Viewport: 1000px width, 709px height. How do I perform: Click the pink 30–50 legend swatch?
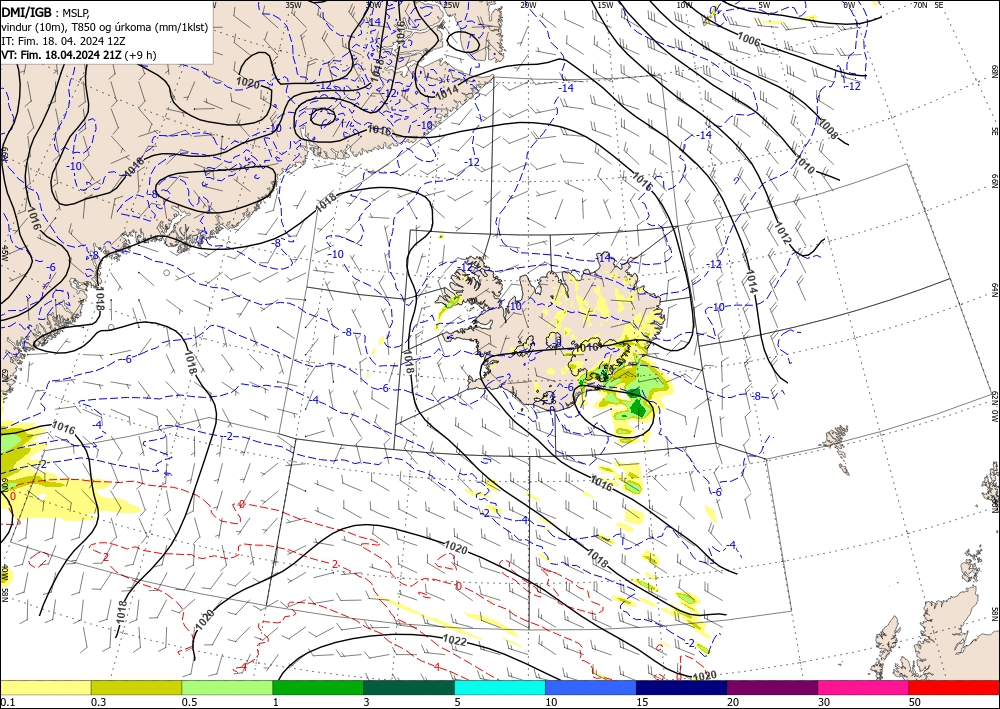tap(864, 687)
